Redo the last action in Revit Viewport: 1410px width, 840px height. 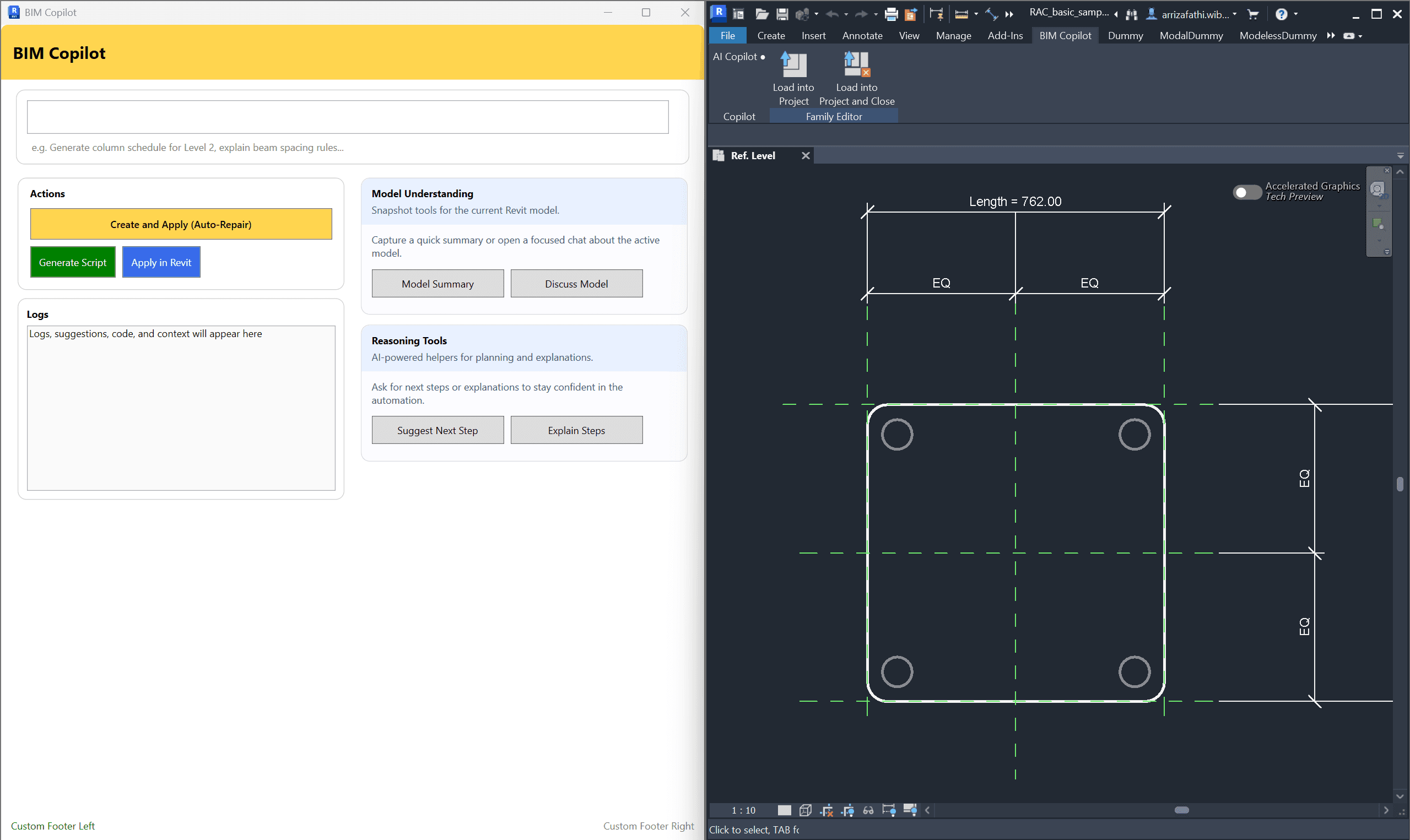pos(861,14)
